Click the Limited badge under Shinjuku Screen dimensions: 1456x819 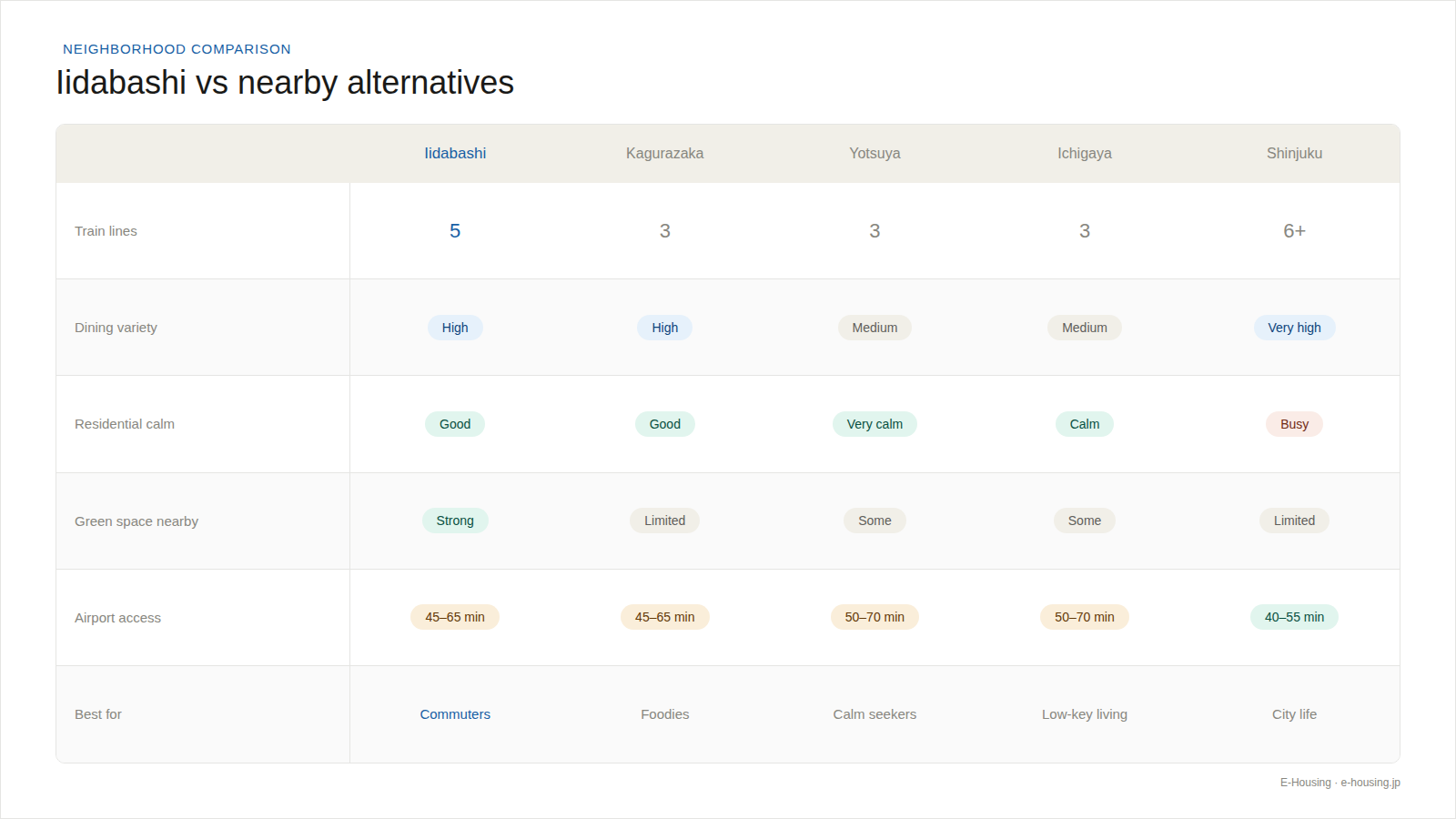(1294, 521)
